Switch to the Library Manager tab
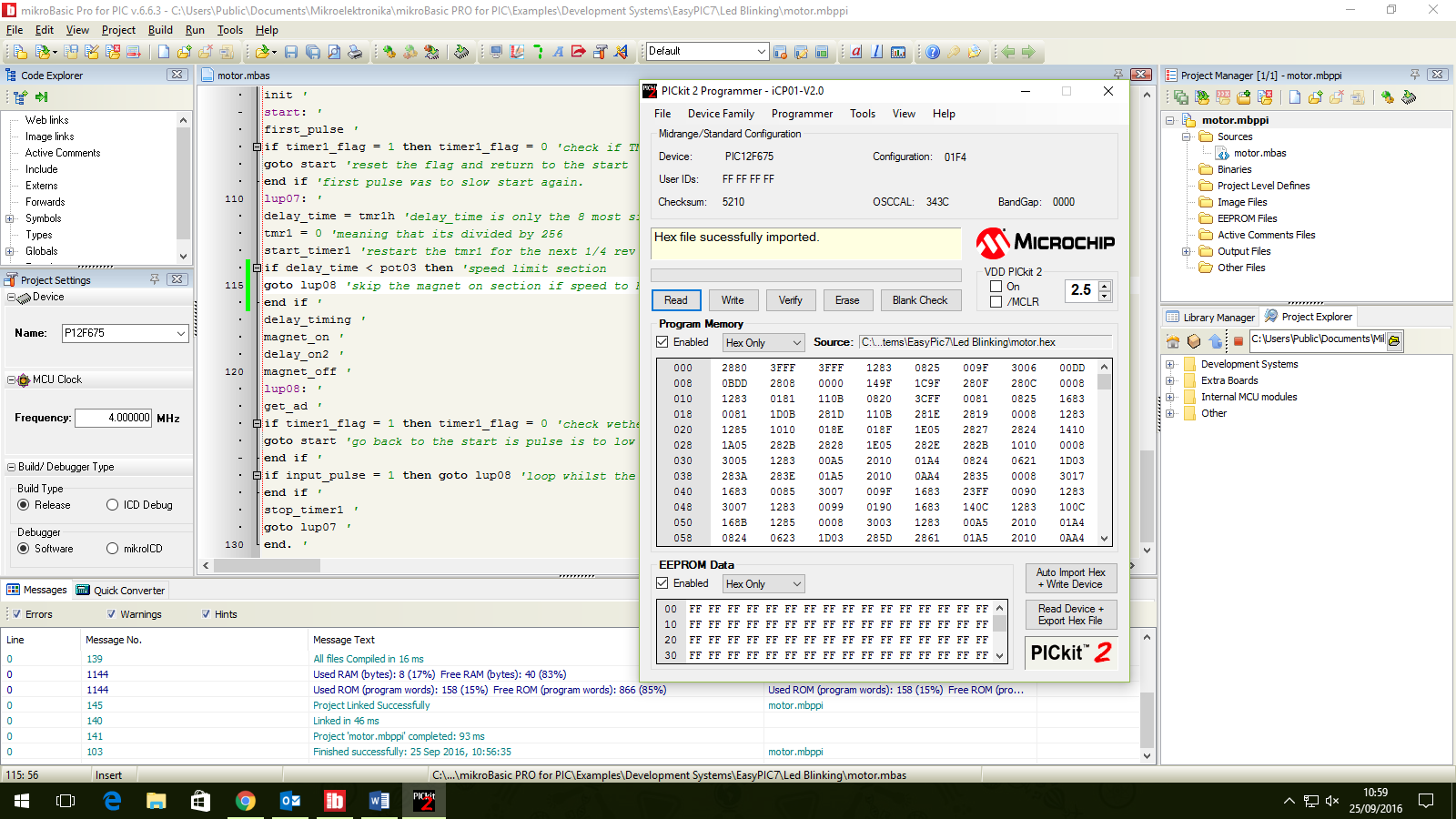 tap(1210, 317)
